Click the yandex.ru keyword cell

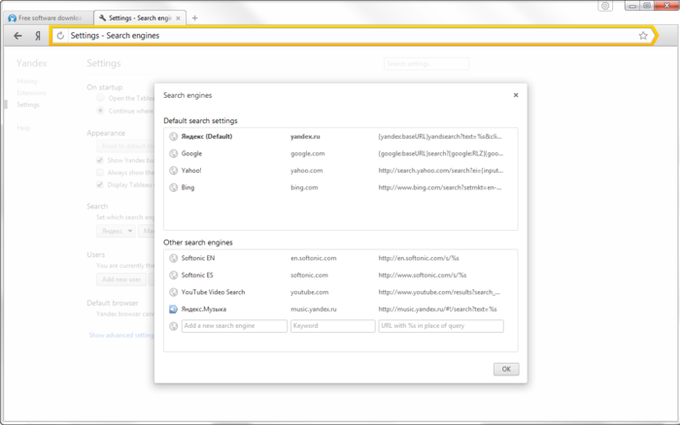[305, 137]
